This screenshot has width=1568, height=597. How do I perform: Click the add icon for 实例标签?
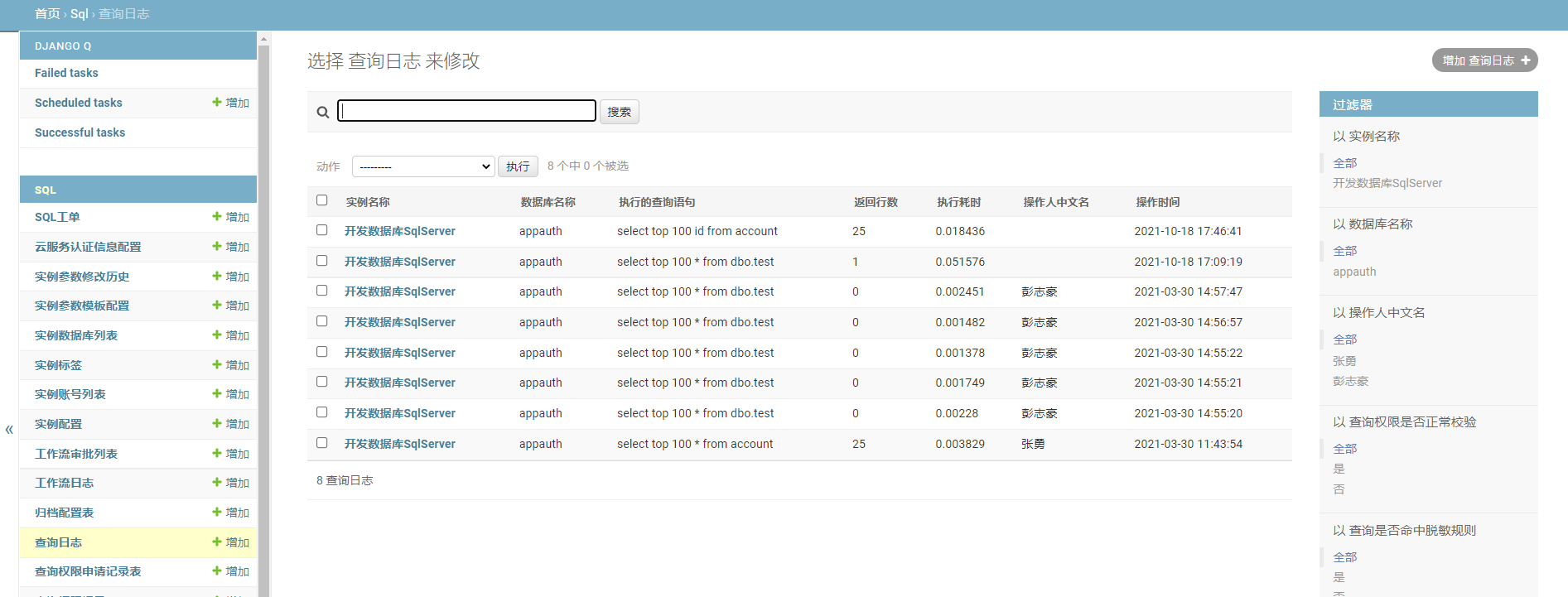(217, 365)
